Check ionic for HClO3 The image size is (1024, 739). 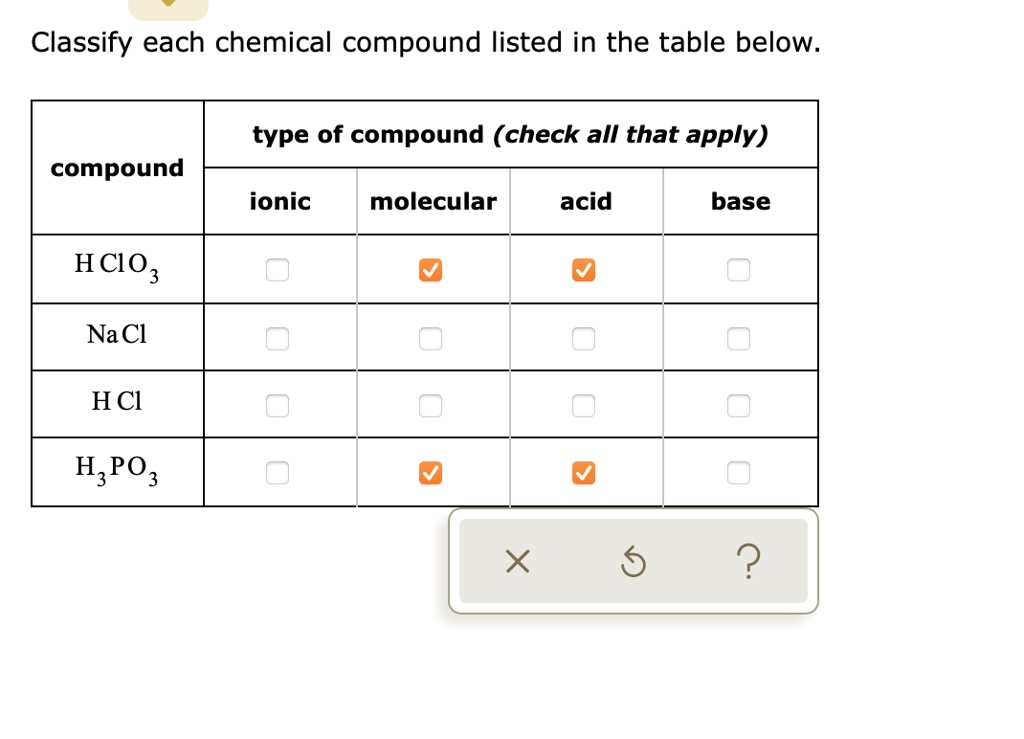(277, 270)
